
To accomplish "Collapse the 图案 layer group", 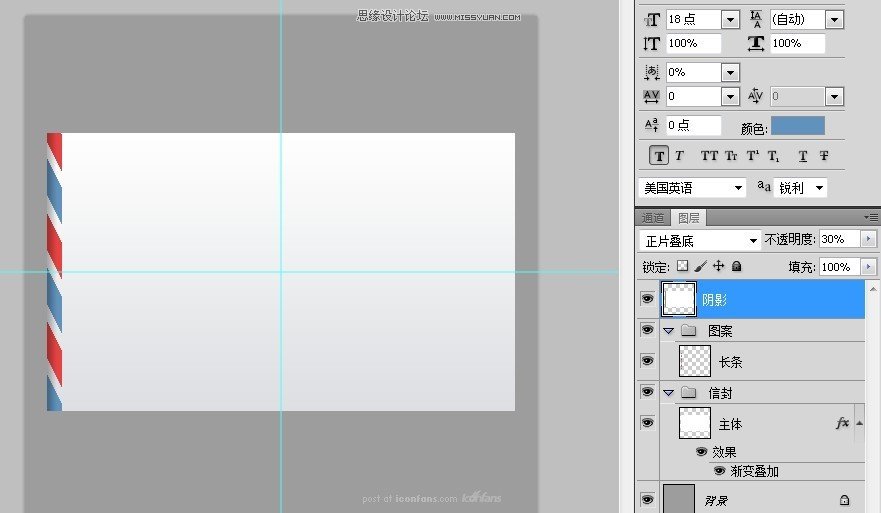I will point(669,331).
